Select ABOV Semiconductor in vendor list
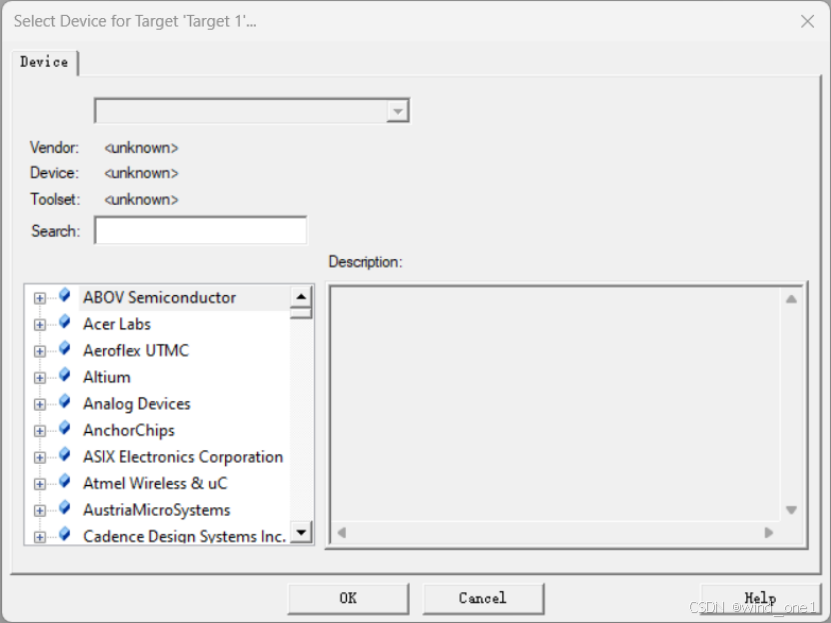 click(x=160, y=298)
